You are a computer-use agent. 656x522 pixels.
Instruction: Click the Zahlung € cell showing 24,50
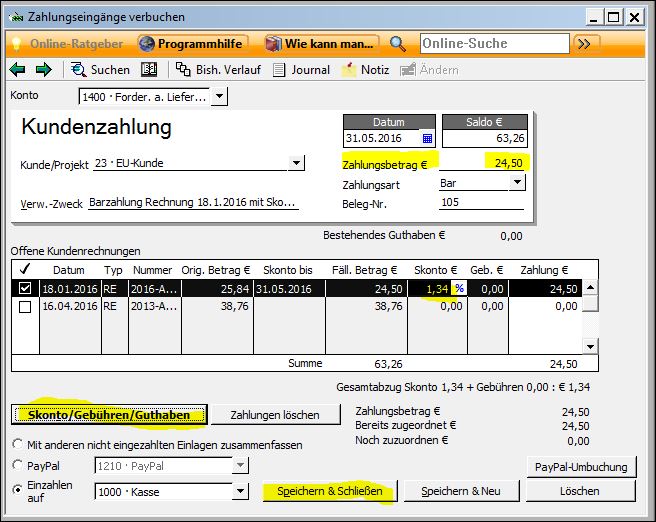(545, 288)
